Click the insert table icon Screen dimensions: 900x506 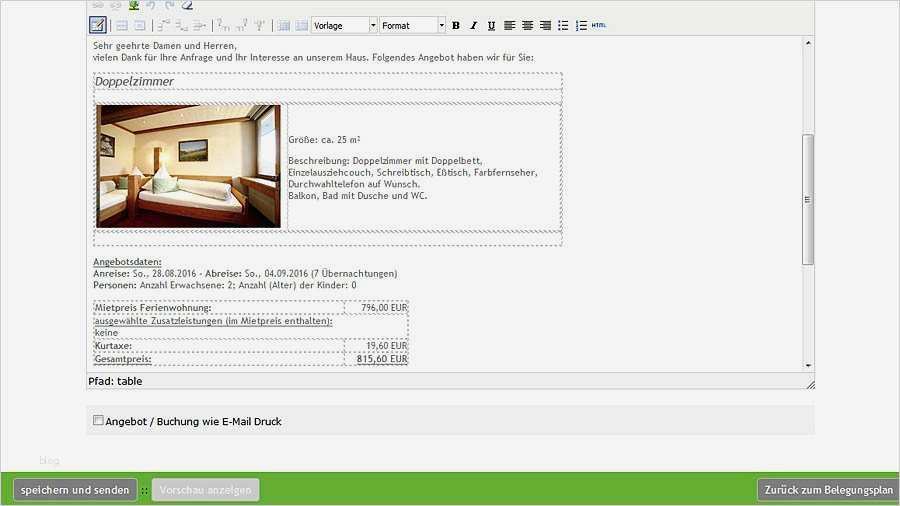pyautogui.click(x=98, y=25)
